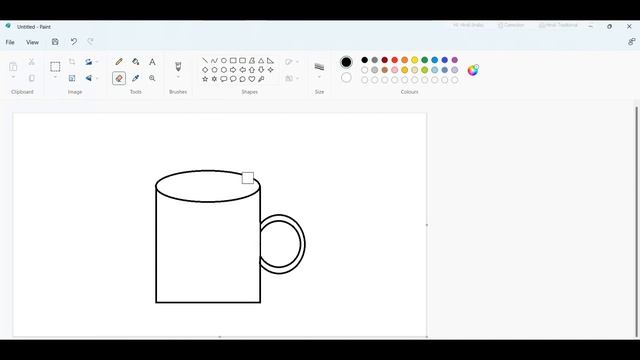640x360 pixels.
Task: Expand the Size dropdown arrow
Action: click(319, 77)
